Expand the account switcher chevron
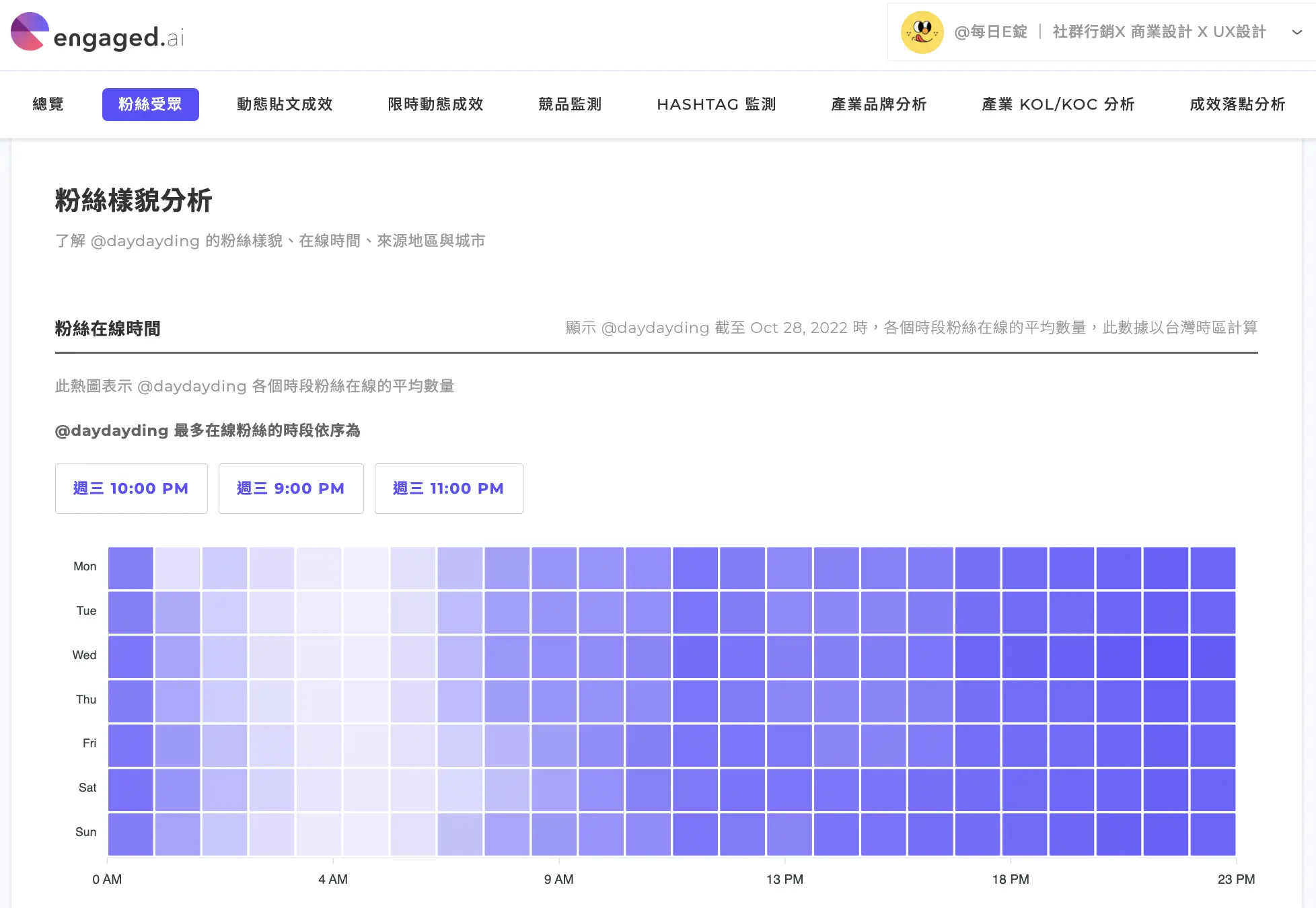 click(x=1296, y=32)
